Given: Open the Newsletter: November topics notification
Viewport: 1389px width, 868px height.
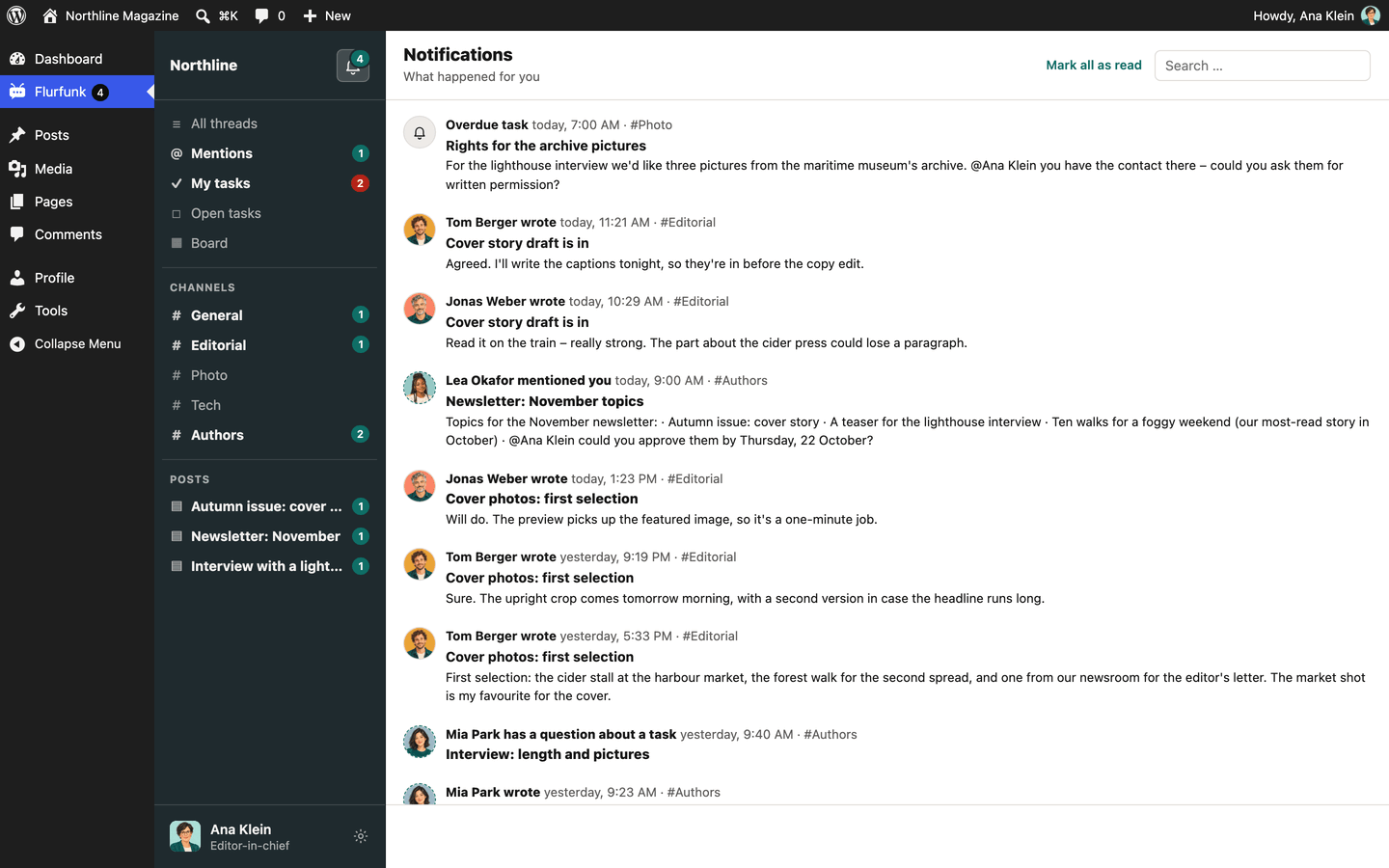Looking at the screenshot, I should [x=887, y=410].
